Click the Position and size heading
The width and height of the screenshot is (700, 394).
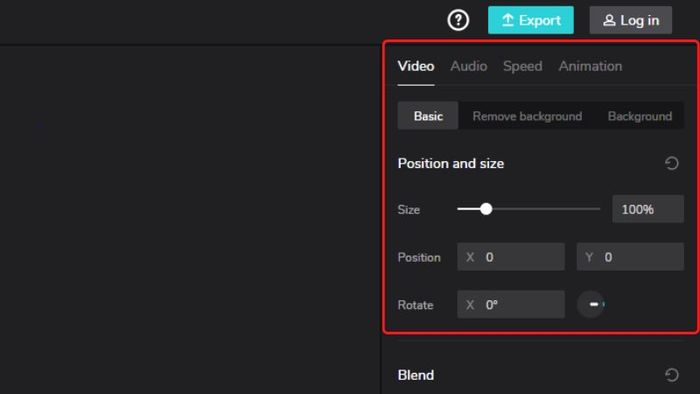(450, 163)
